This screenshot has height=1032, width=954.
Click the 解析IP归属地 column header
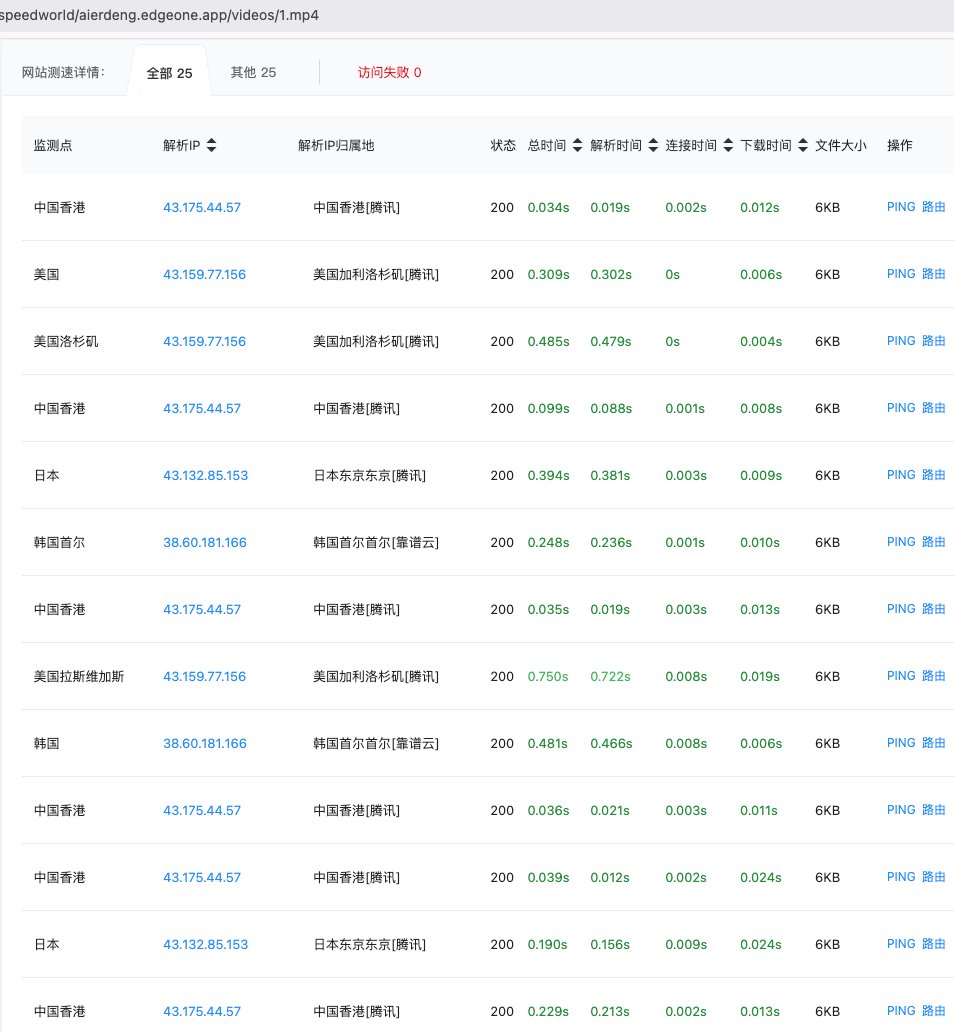tap(336, 145)
